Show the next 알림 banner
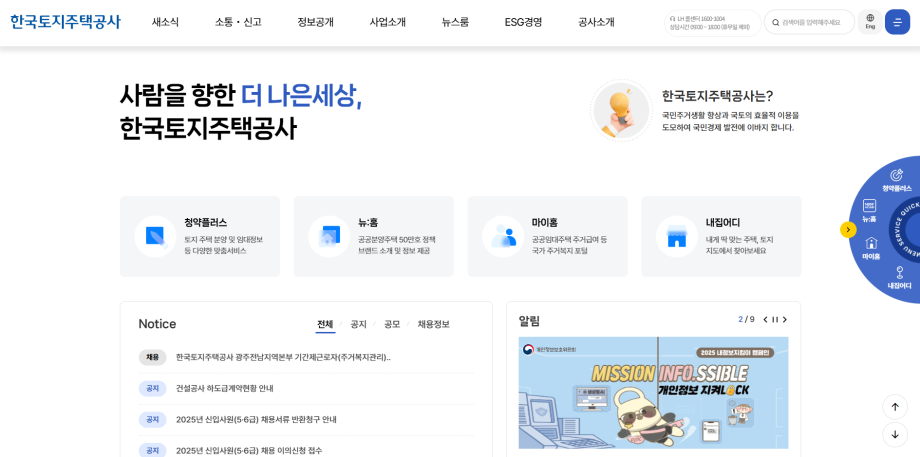The image size is (920, 457). (x=785, y=320)
